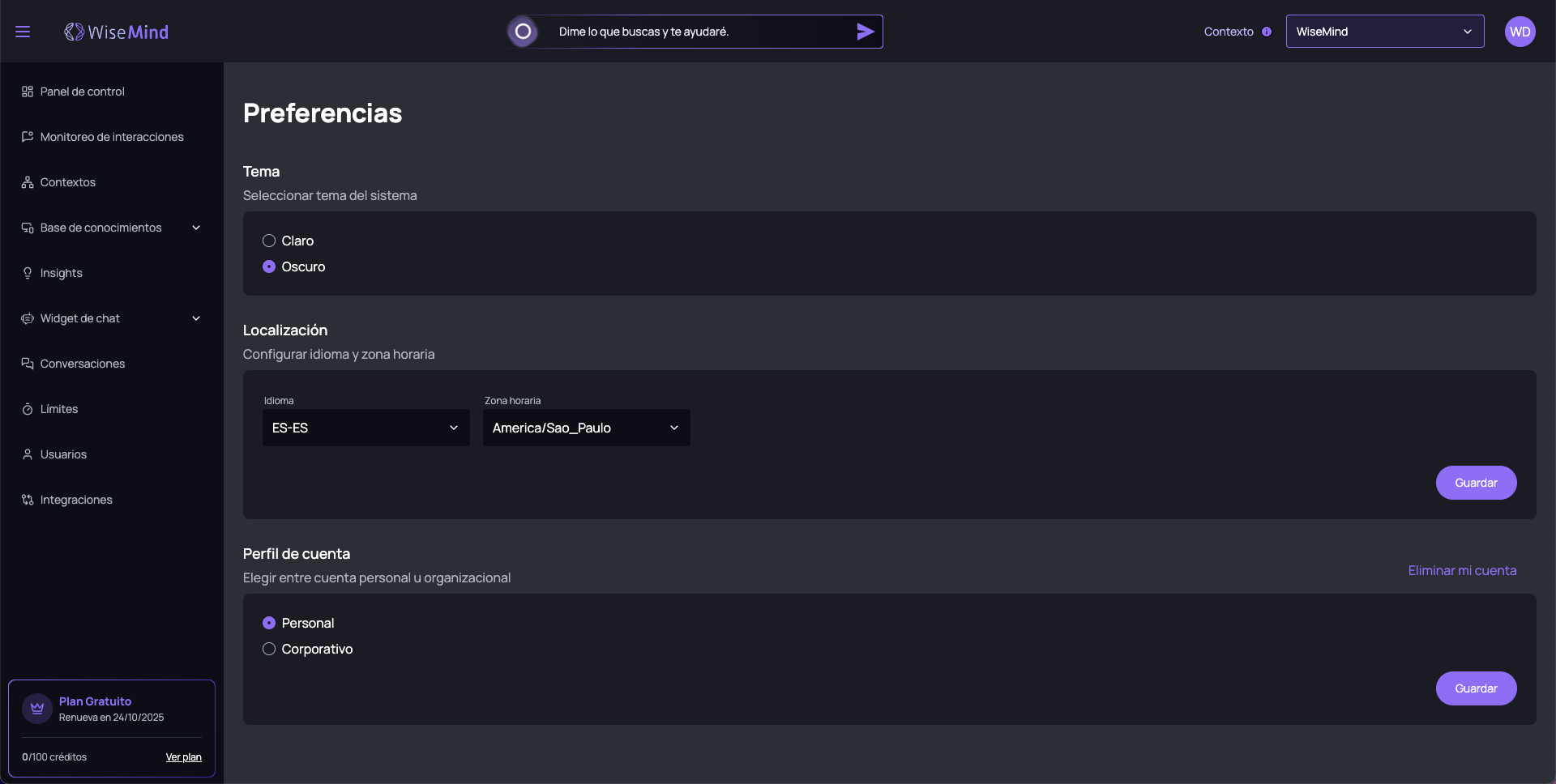Select the Claro theme option

click(x=269, y=241)
